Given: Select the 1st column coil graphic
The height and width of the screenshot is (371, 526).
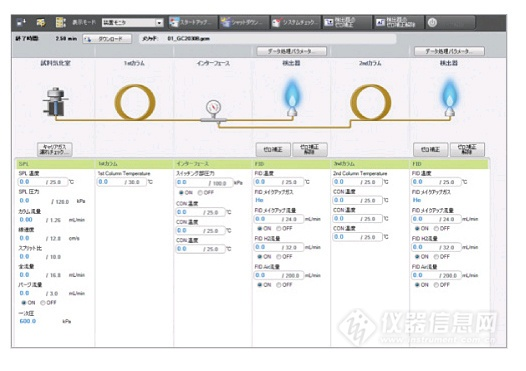Looking at the screenshot, I should (135, 102).
